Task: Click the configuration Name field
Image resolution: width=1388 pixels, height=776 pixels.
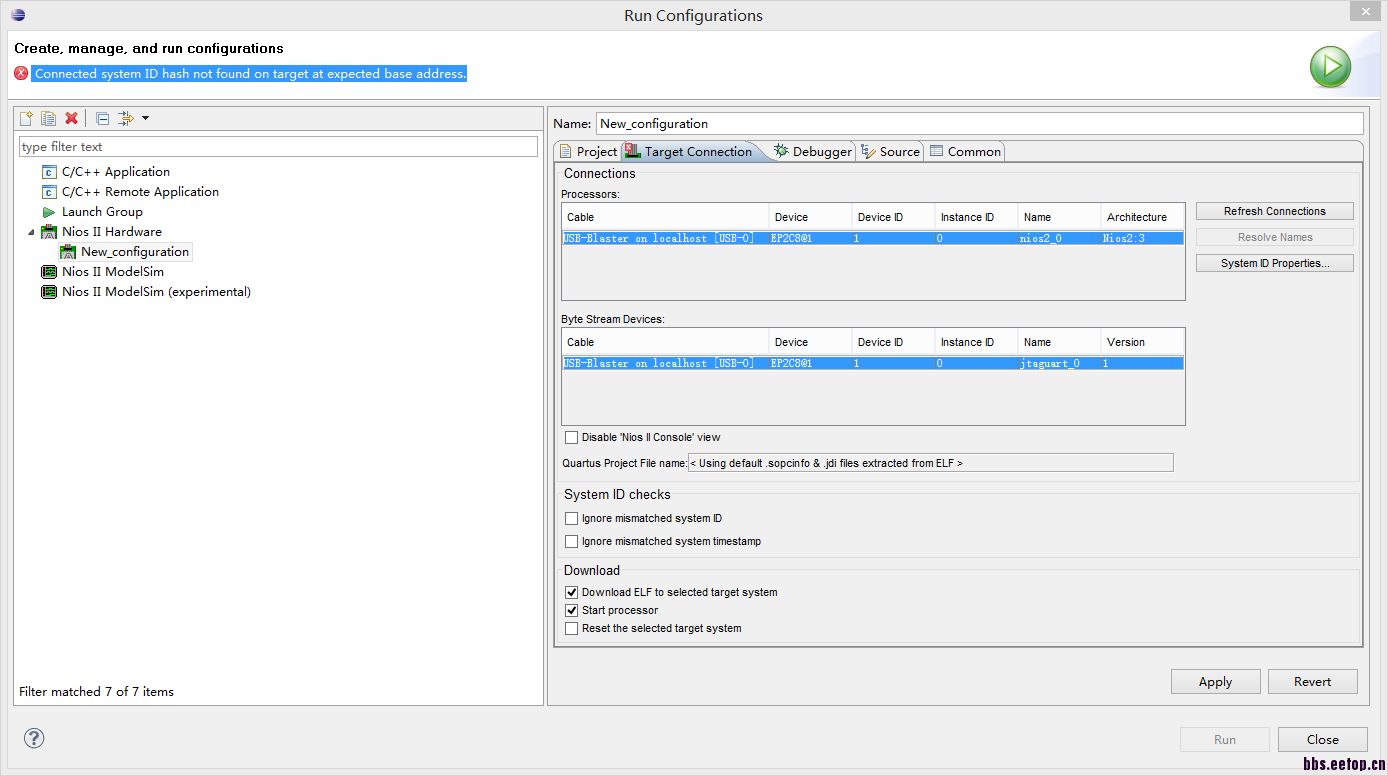Action: coord(979,124)
